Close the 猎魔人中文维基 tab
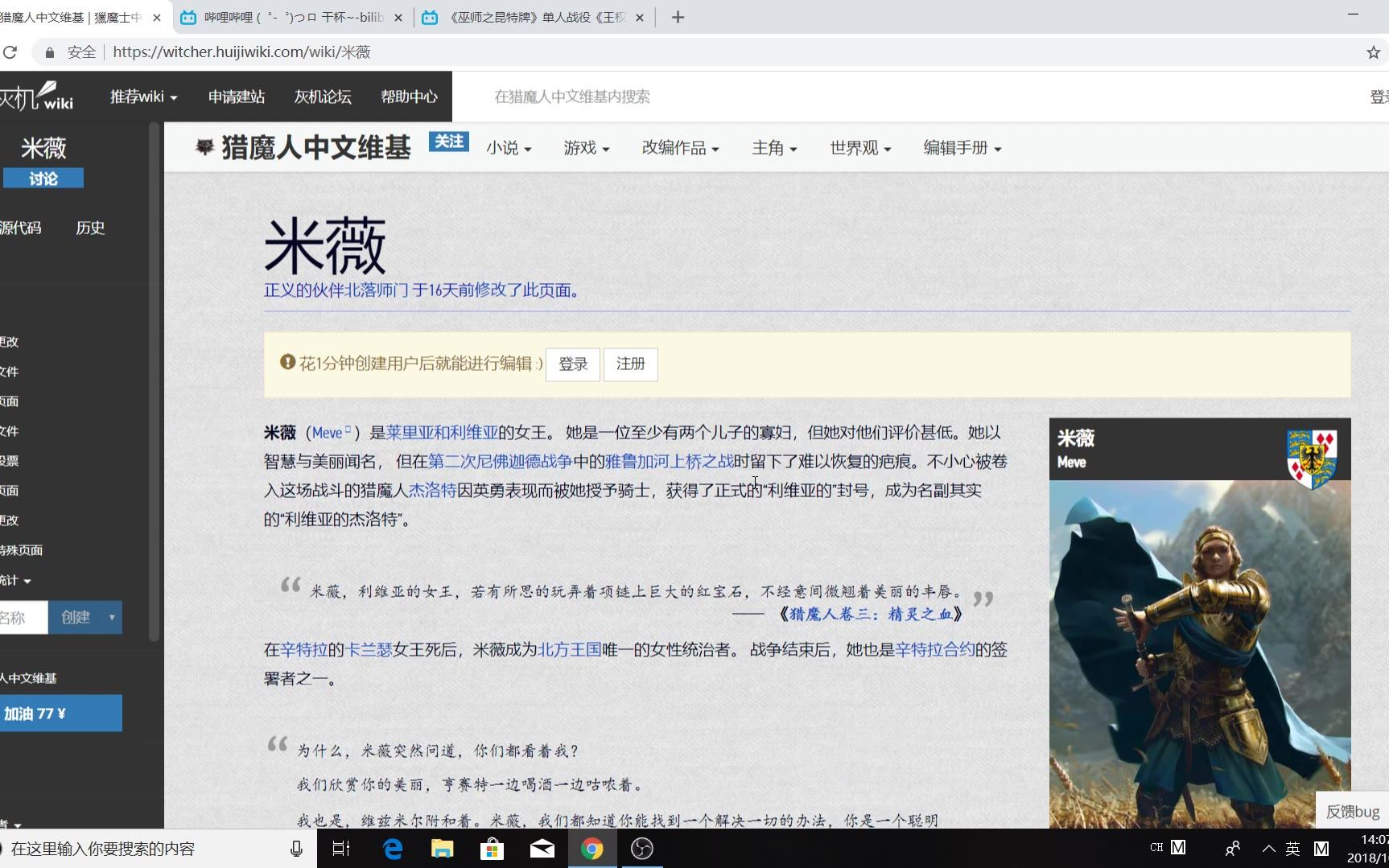 (156, 17)
